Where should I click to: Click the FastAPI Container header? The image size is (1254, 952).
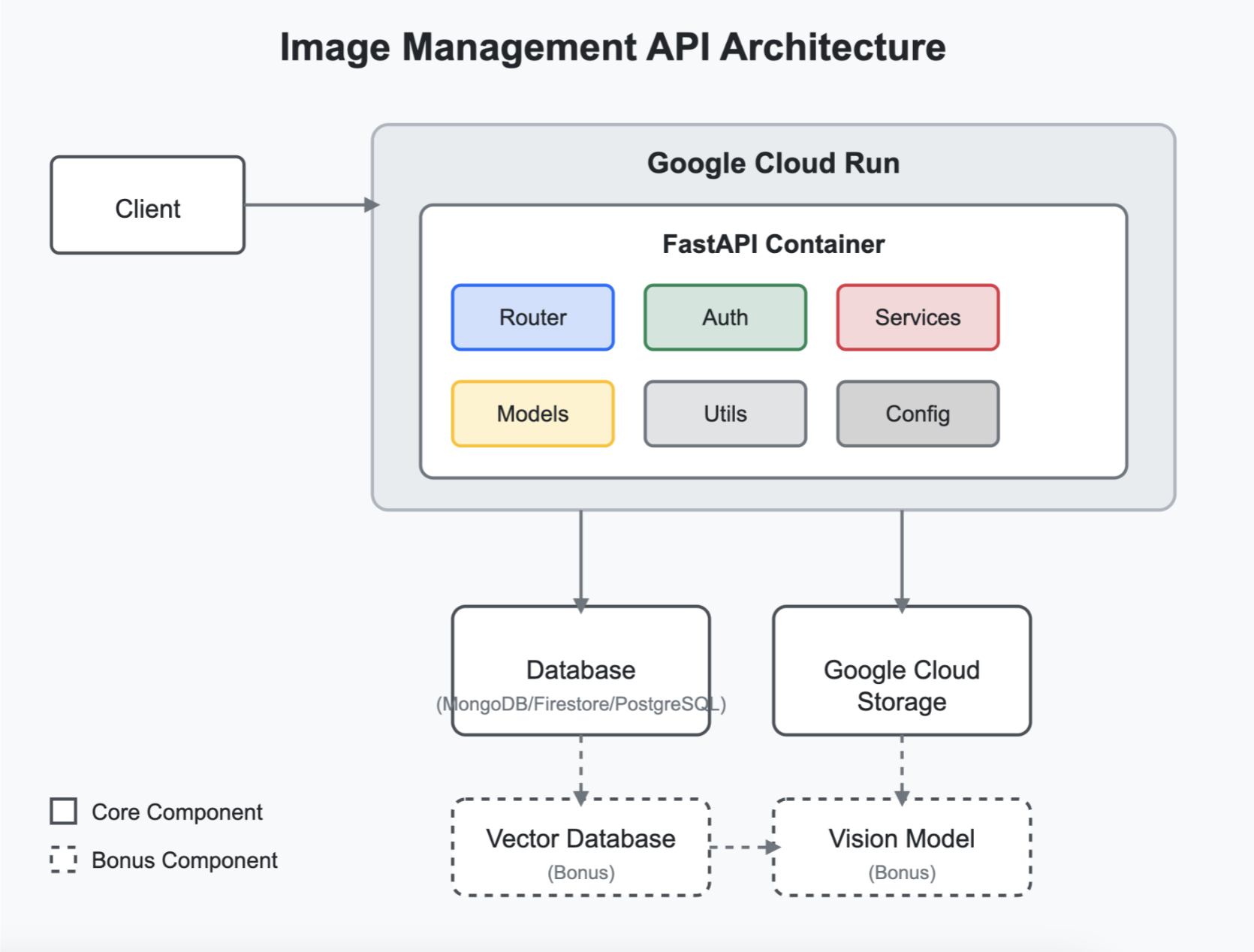772,243
